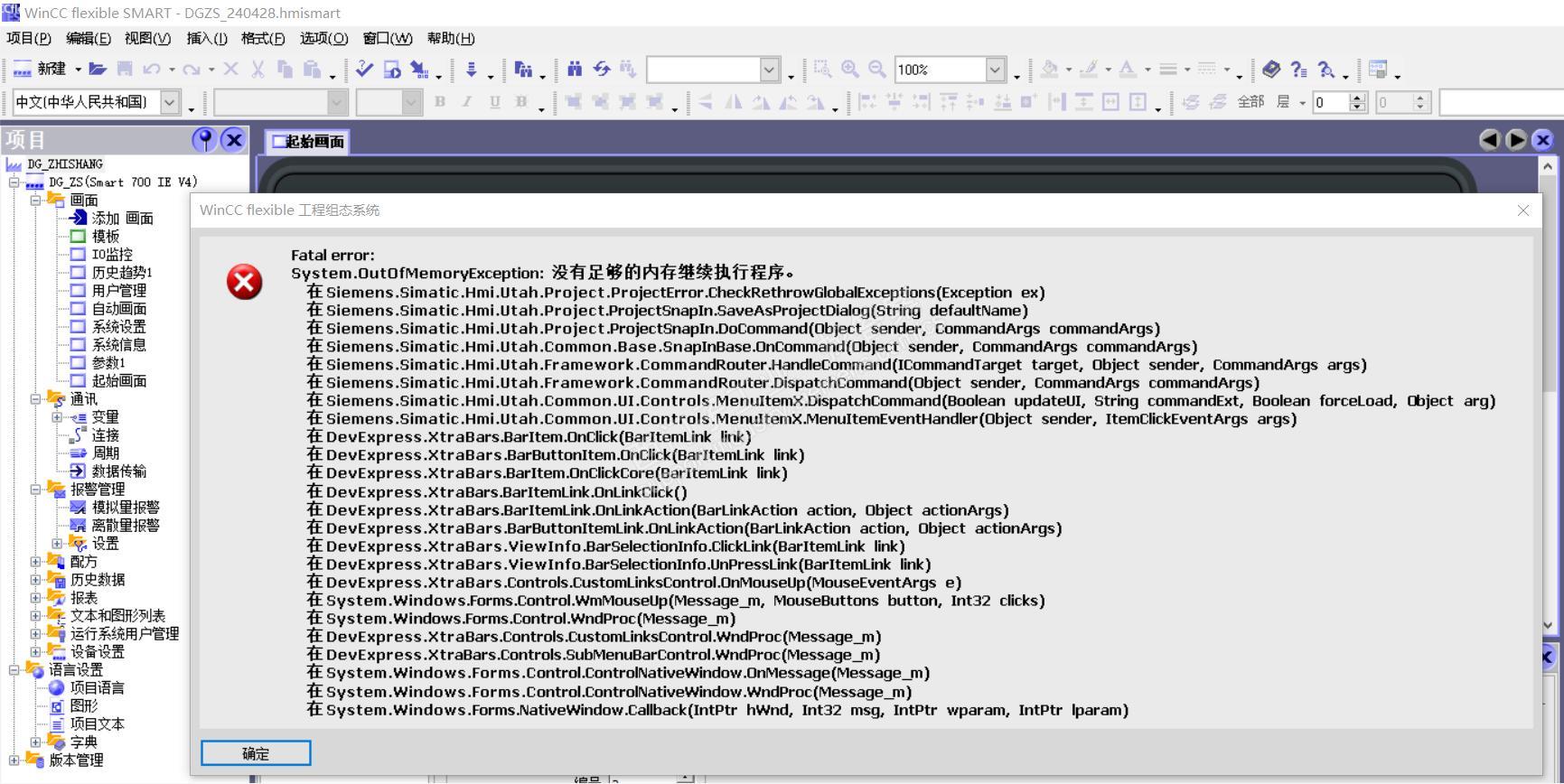The width and height of the screenshot is (1564, 784).
Task: Click the zoom in magnifier icon
Action: (x=849, y=70)
